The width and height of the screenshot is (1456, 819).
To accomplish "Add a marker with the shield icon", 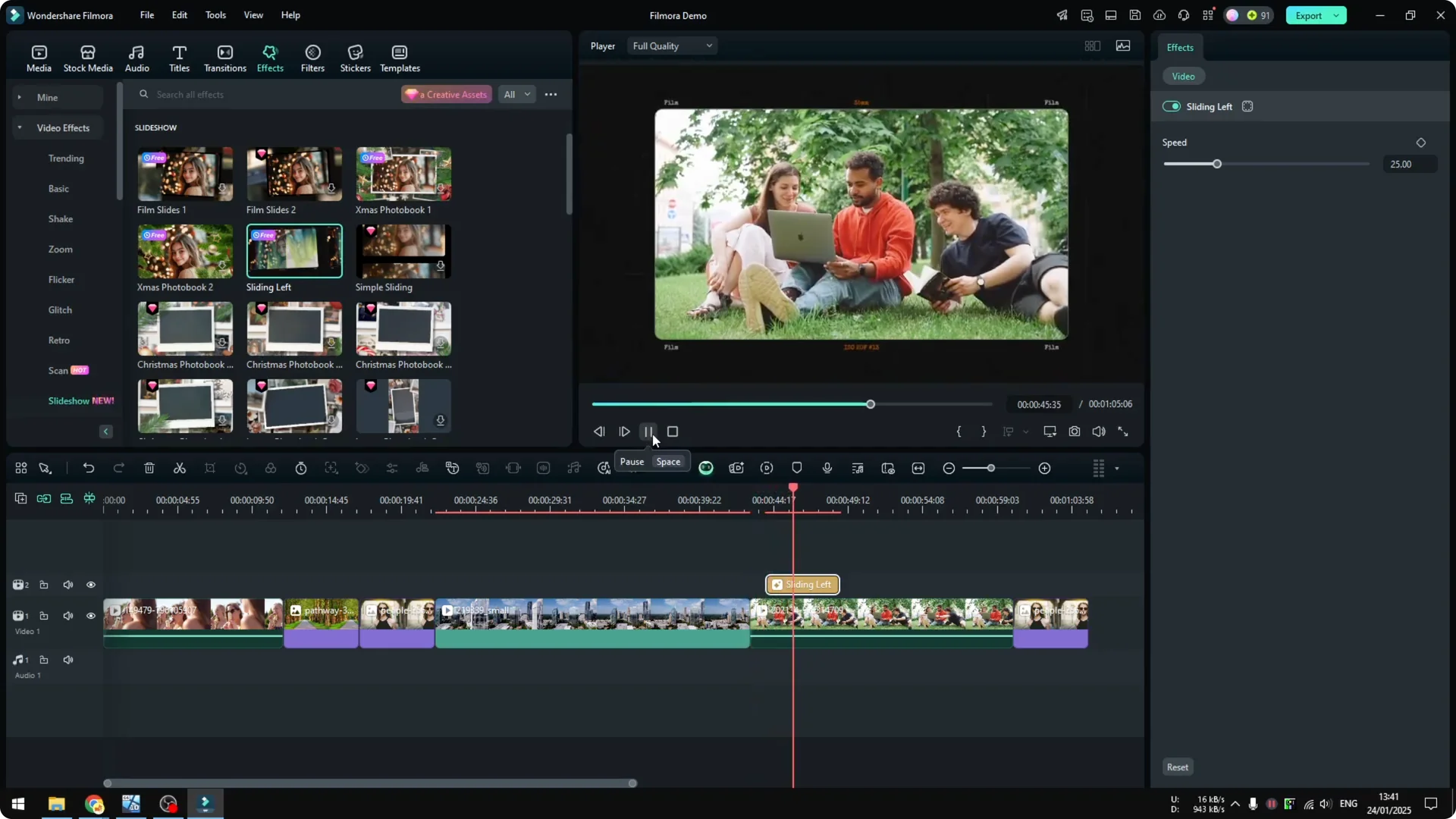I will 797,469.
